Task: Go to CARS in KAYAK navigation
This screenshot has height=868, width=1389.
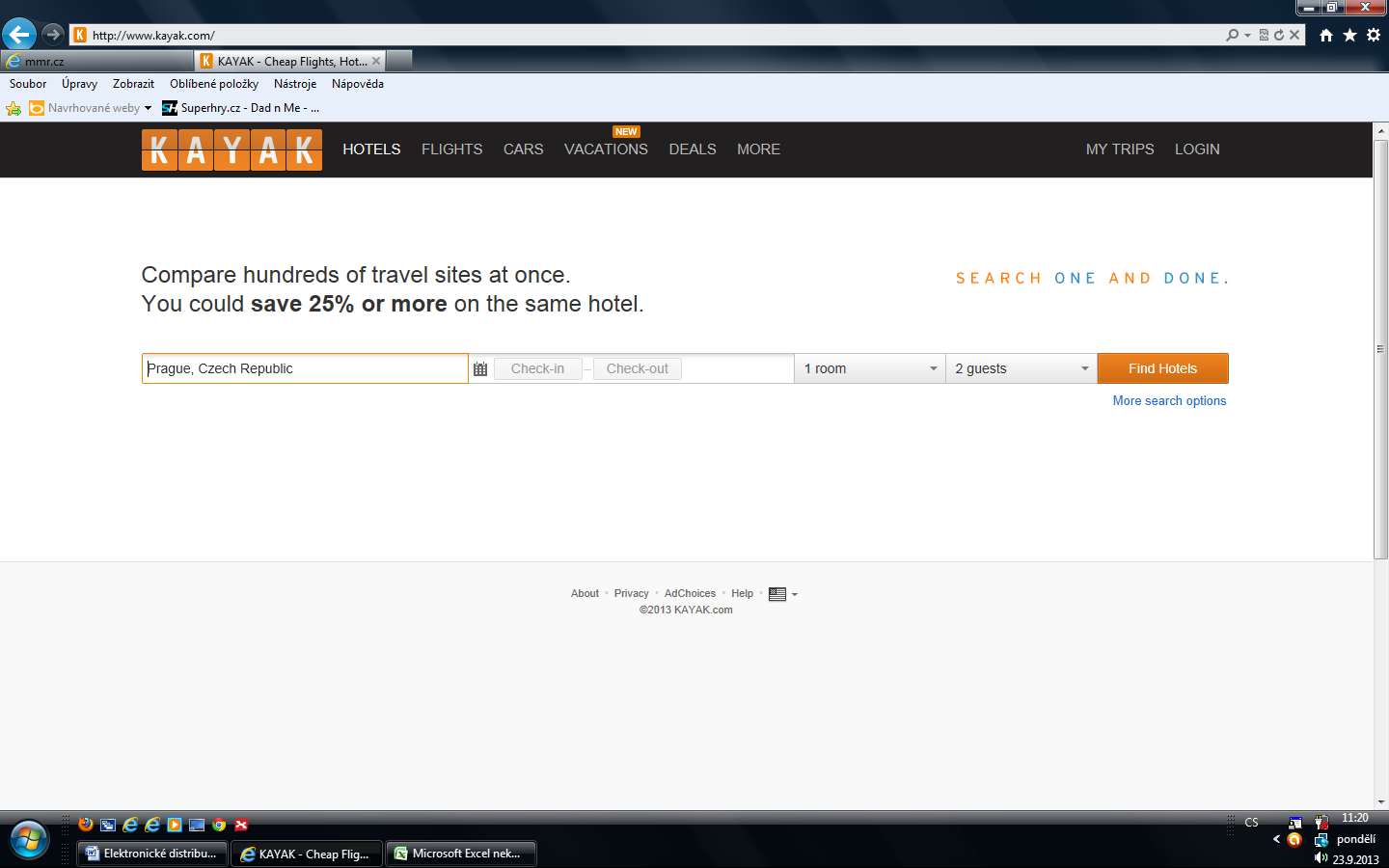Action: tap(523, 149)
